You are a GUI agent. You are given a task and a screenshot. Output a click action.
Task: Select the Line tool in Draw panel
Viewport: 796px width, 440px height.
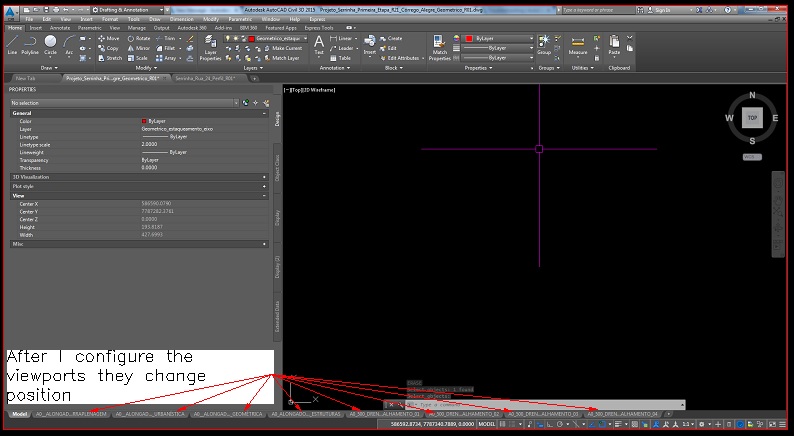click(x=10, y=42)
